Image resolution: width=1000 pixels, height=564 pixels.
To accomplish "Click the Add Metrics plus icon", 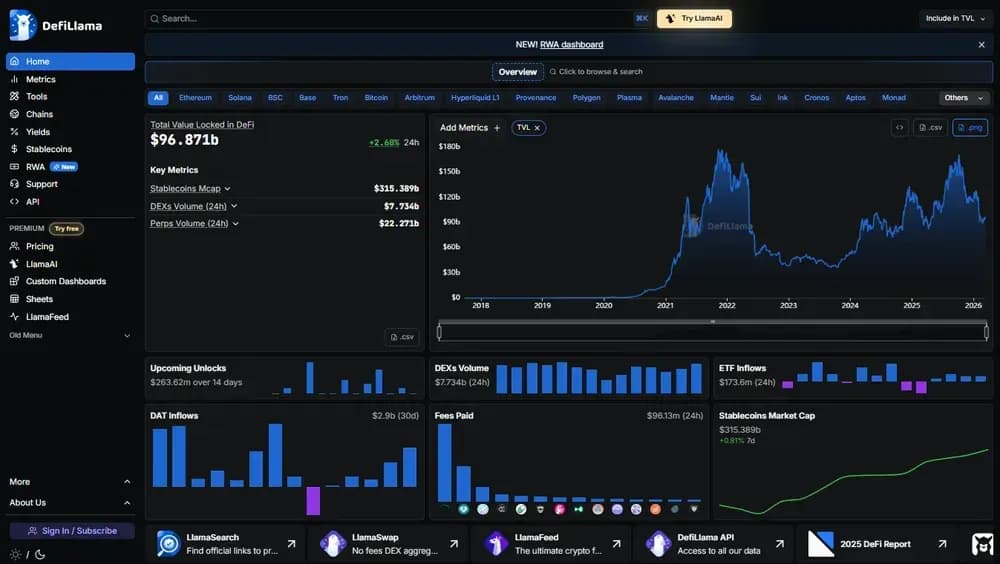I will 497,128.
